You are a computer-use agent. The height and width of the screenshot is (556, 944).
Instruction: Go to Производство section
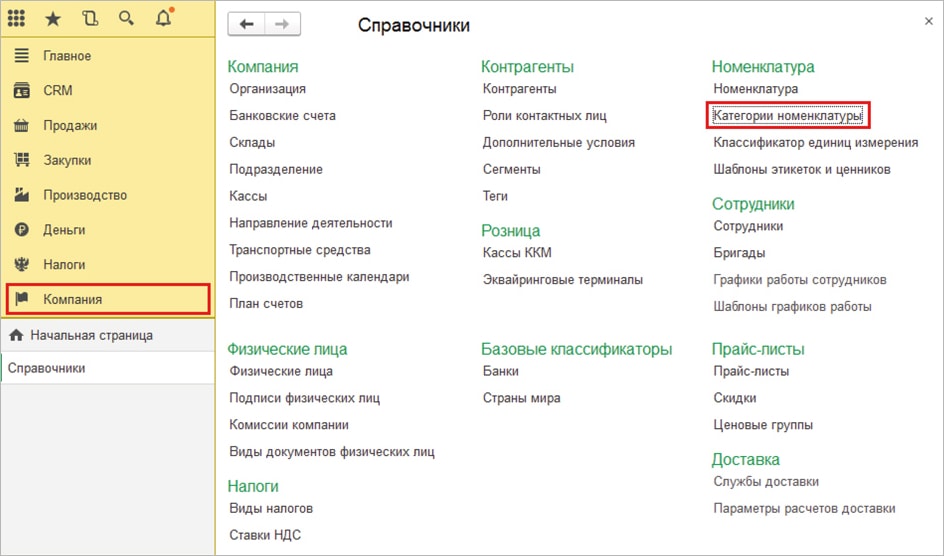click(85, 195)
